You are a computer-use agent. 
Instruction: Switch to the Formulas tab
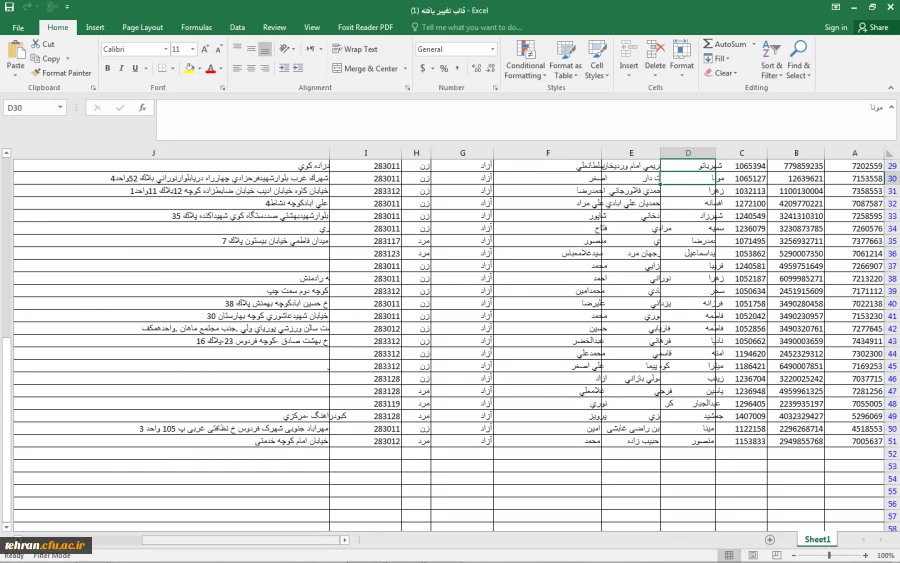[196, 27]
